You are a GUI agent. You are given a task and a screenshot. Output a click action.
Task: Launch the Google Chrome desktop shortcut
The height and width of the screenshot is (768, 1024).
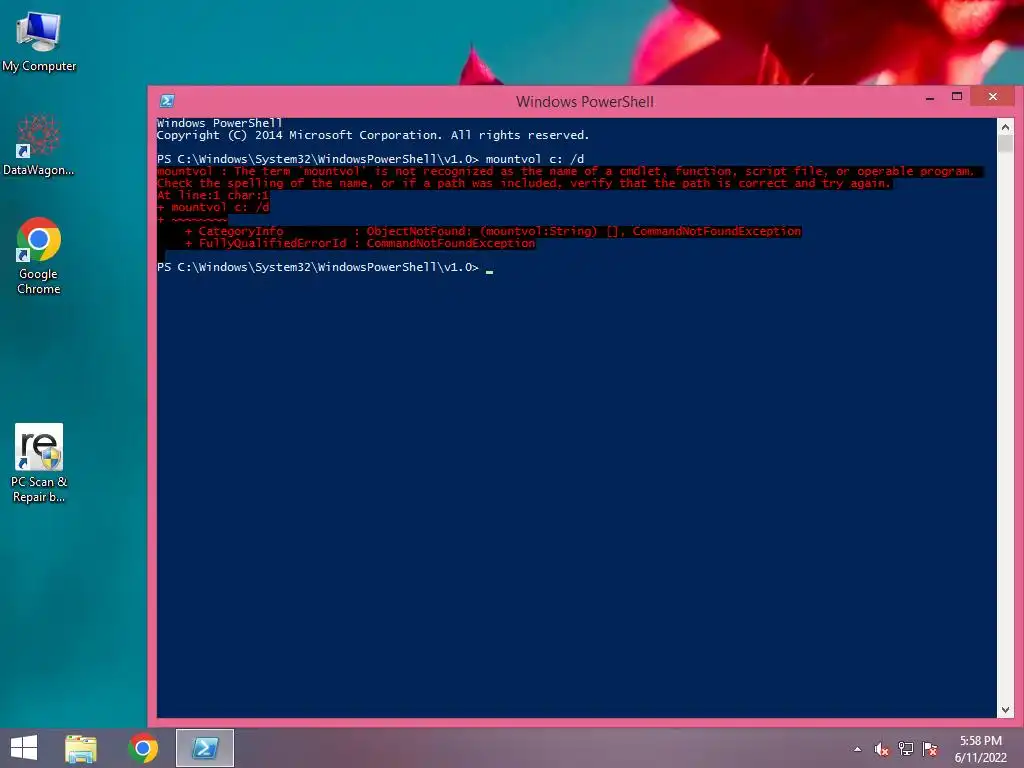(39, 256)
